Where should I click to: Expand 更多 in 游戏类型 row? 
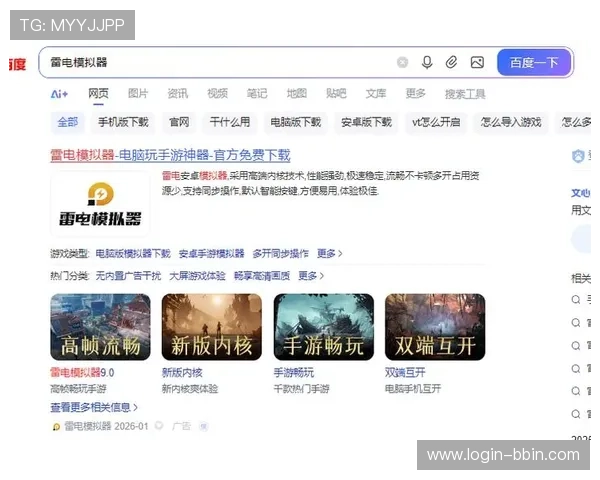[329, 253]
